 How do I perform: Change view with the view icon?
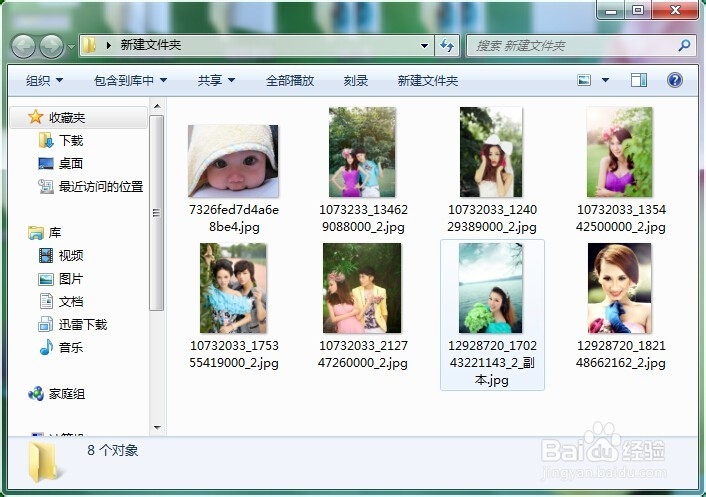[x=584, y=80]
